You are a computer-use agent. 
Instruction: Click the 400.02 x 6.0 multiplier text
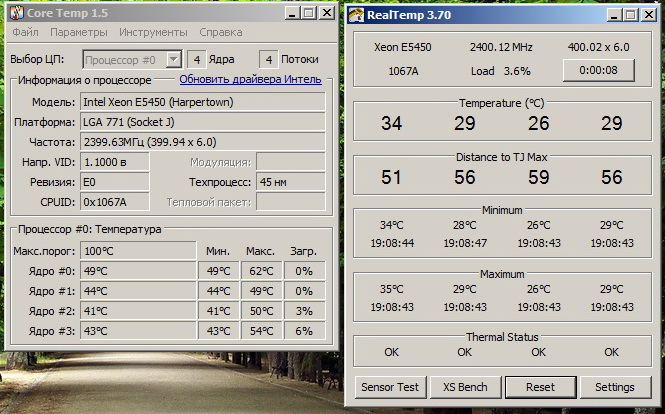pyautogui.click(x=598, y=47)
